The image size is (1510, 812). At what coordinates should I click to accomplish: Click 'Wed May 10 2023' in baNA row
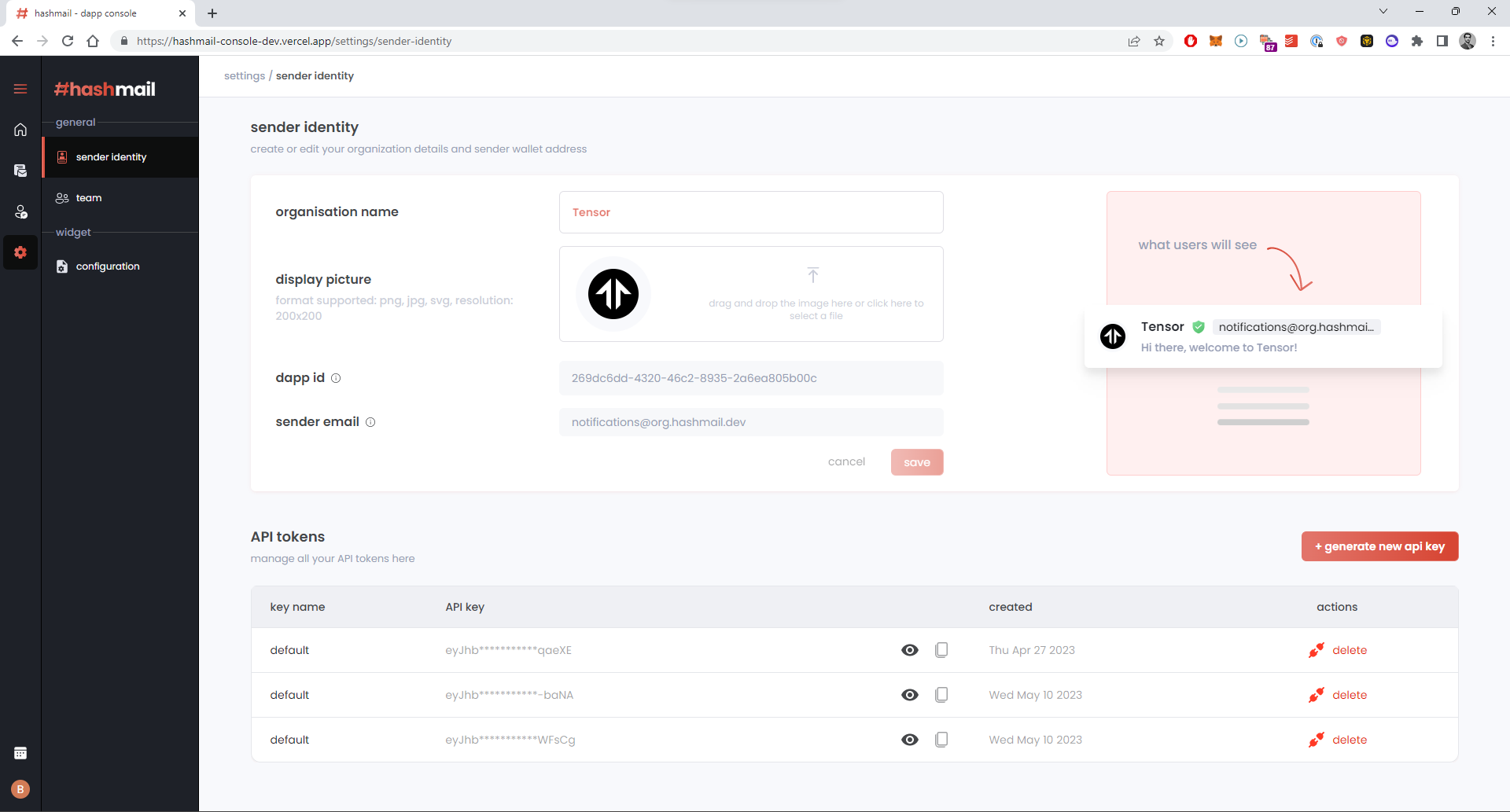pos(1036,695)
